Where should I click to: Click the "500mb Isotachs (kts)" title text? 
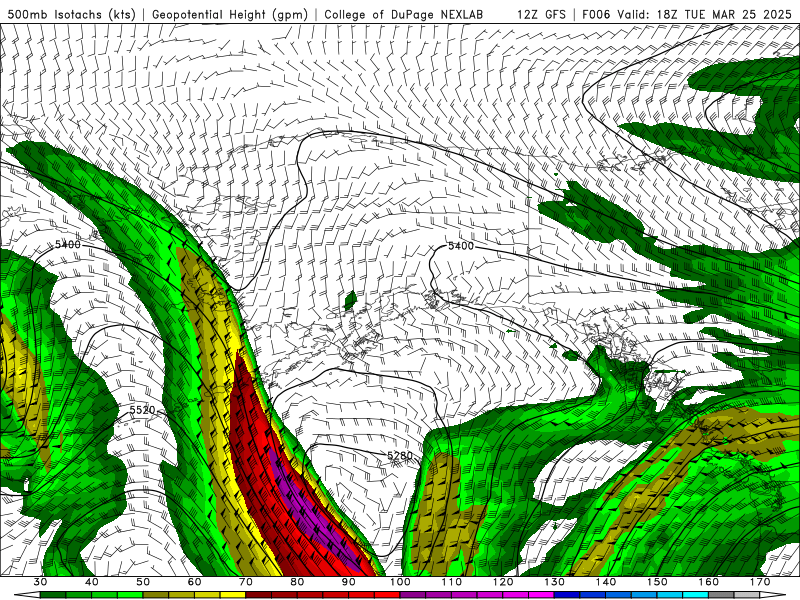[72, 14]
